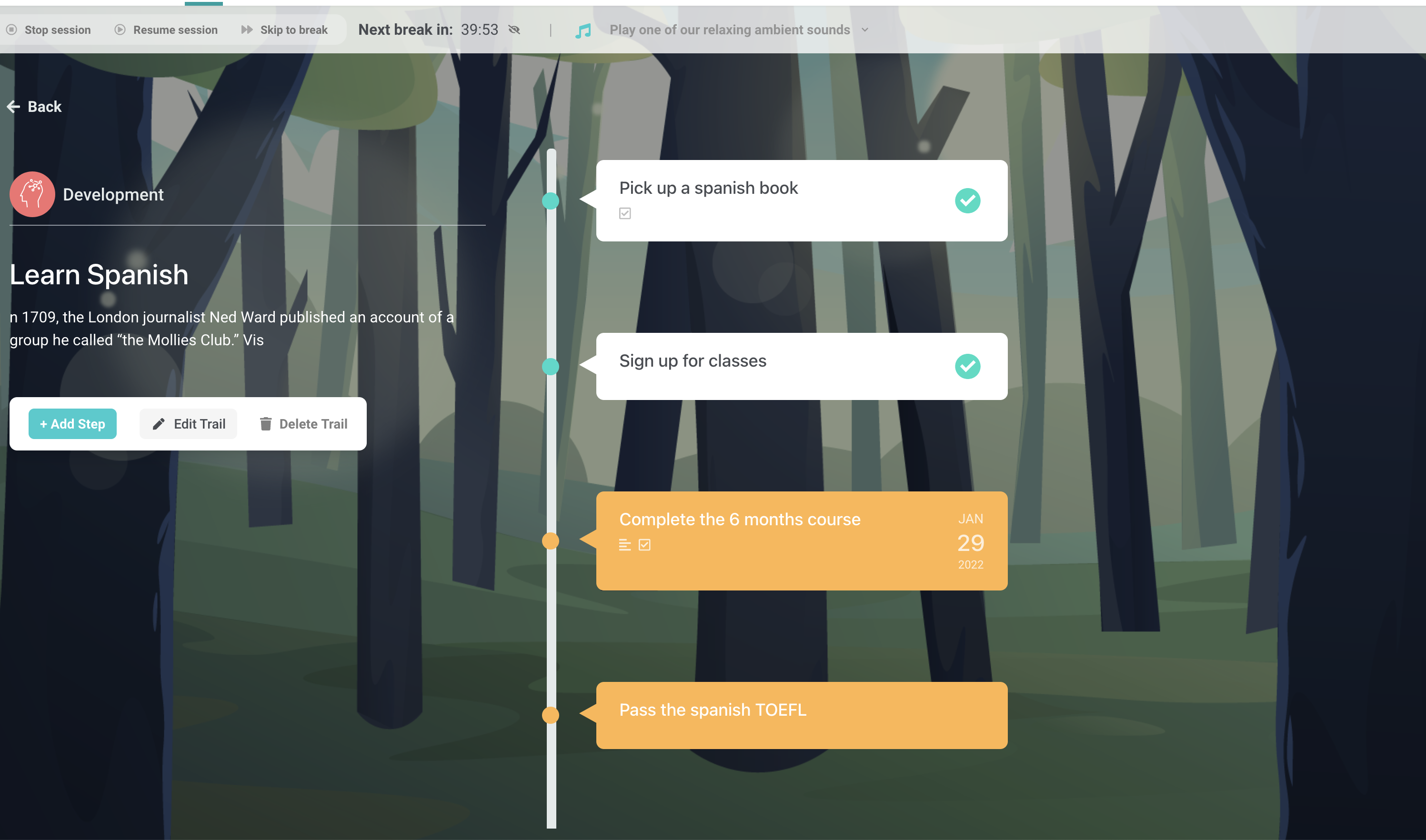Click the Learn Spanish trail title
The height and width of the screenshot is (840, 1426).
pos(99,275)
